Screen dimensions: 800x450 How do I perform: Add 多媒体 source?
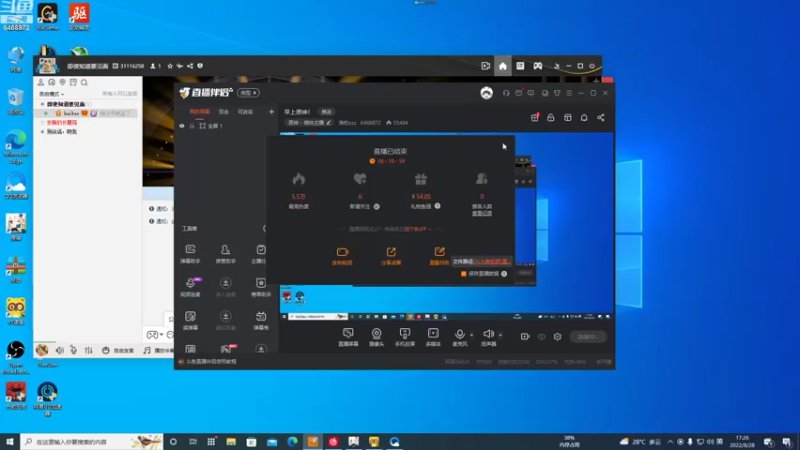pos(433,337)
